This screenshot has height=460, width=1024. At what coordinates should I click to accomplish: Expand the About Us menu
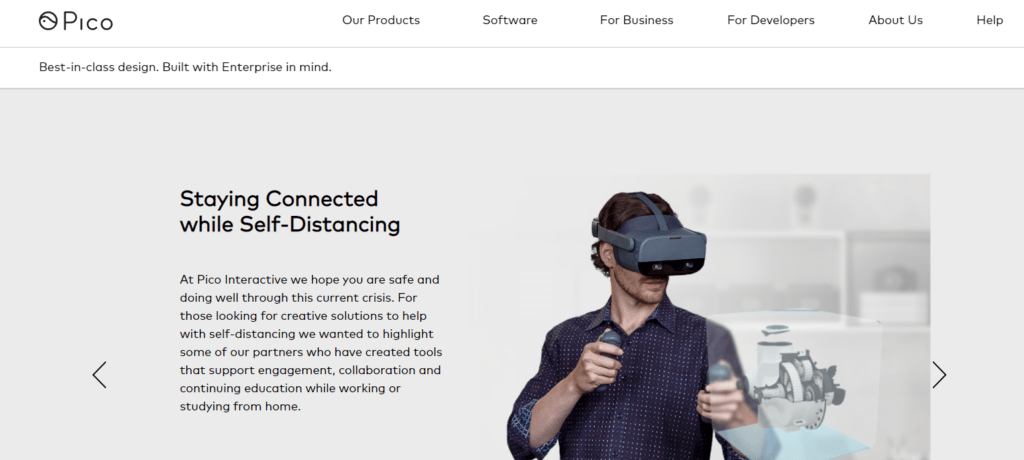(895, 20)
